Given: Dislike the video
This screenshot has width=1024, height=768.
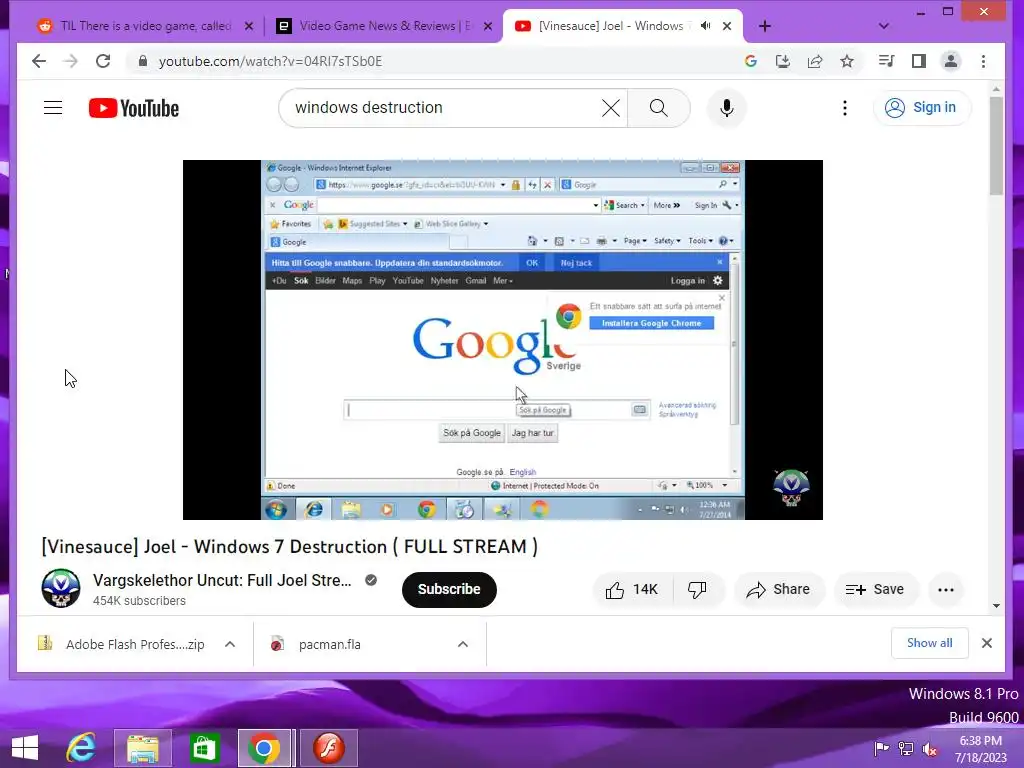Looking at the screenshot, I should tap(697, 590).
